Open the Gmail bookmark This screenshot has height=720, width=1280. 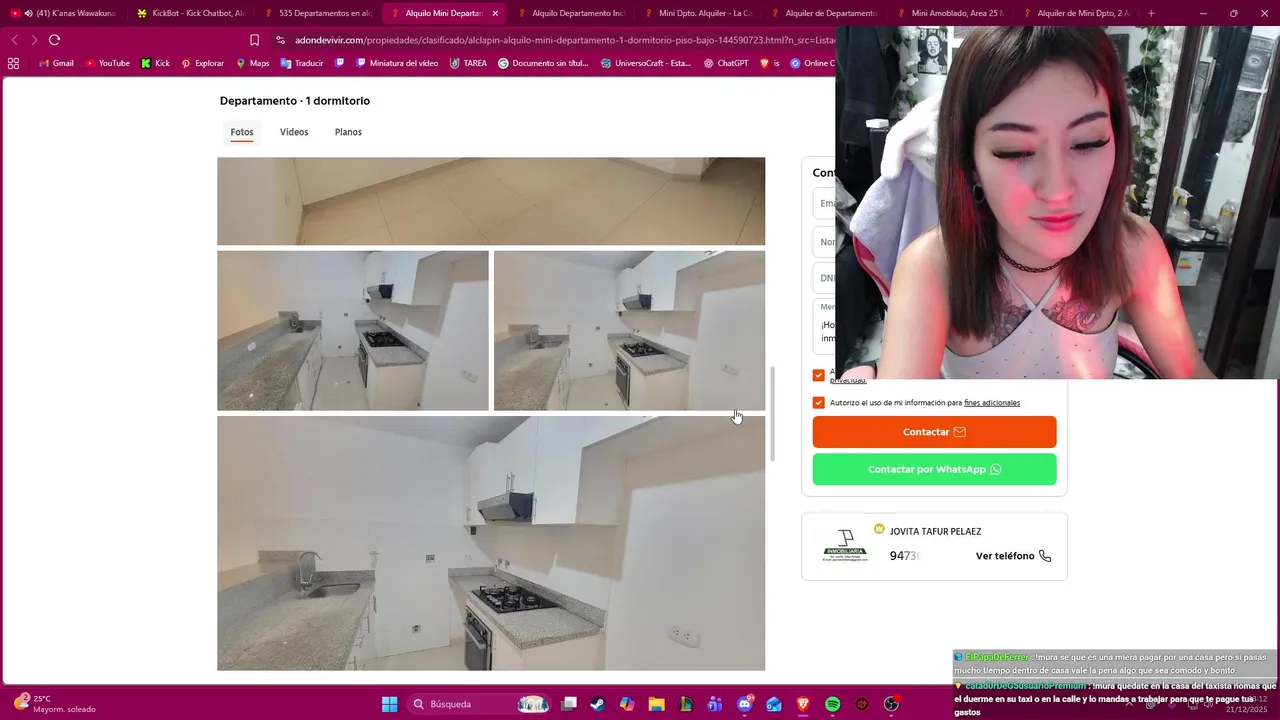pos(56,63)
